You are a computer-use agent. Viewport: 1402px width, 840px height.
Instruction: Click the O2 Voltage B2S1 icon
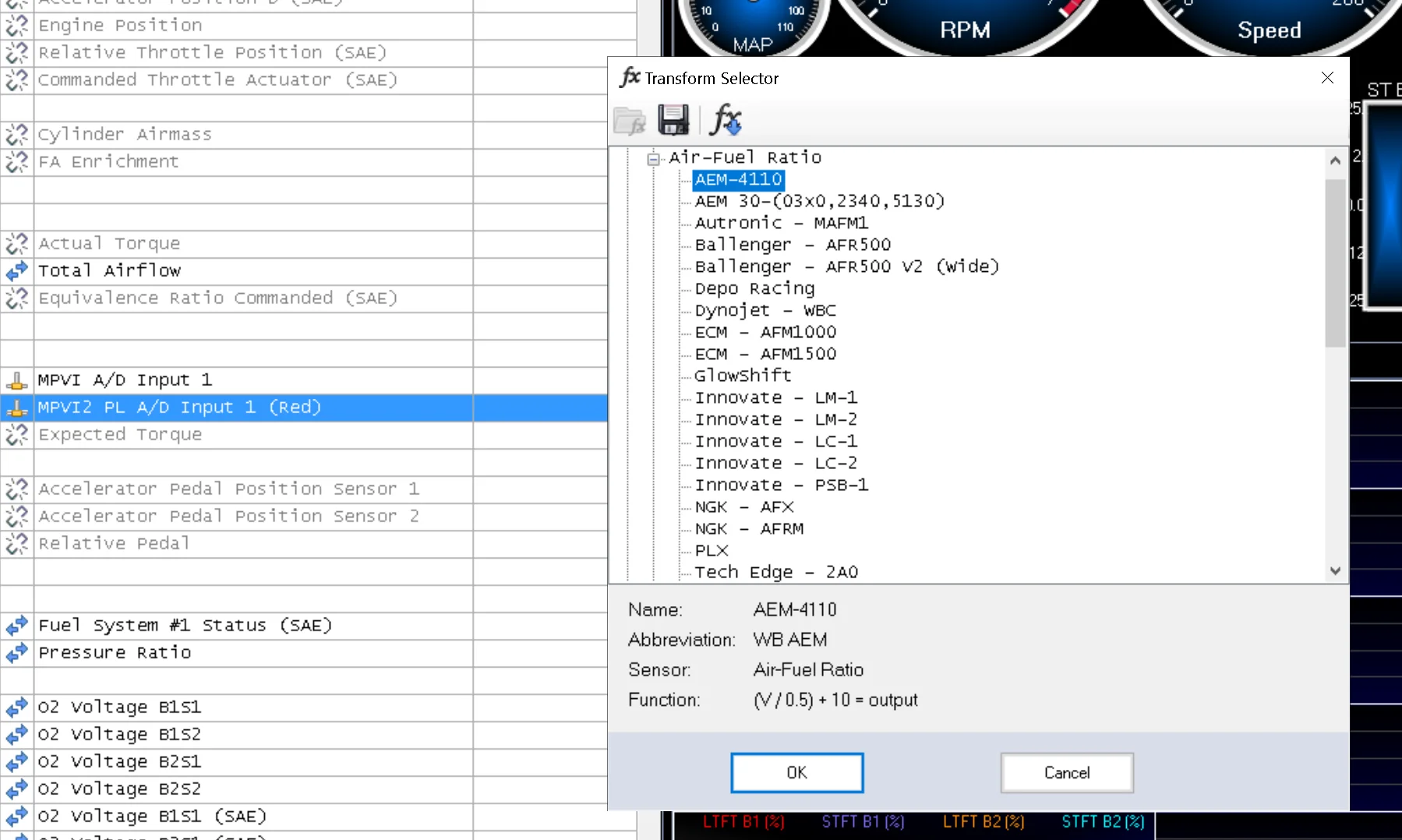click(x=17, y=762)
